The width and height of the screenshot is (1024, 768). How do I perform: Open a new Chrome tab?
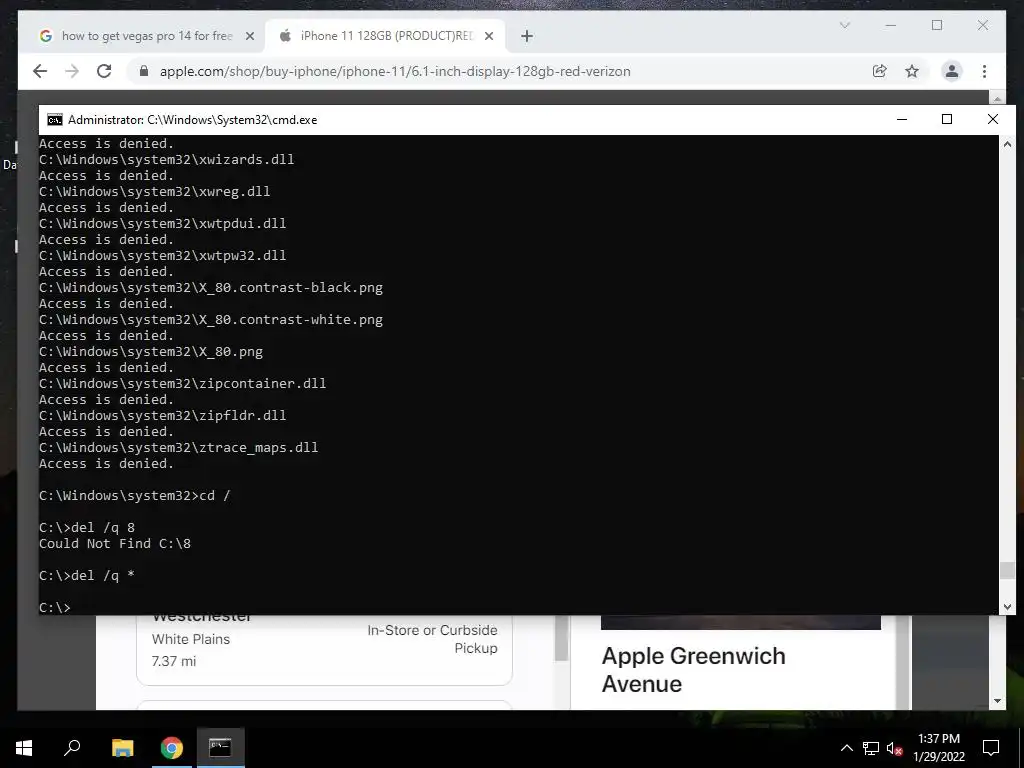click(527, 36)
